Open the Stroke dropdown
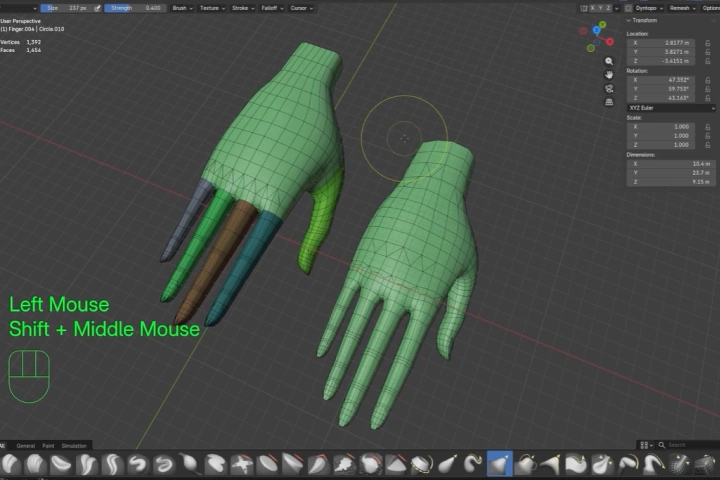Screen dimensions: 720x480 pyautogui.click(x=243, y=8)
